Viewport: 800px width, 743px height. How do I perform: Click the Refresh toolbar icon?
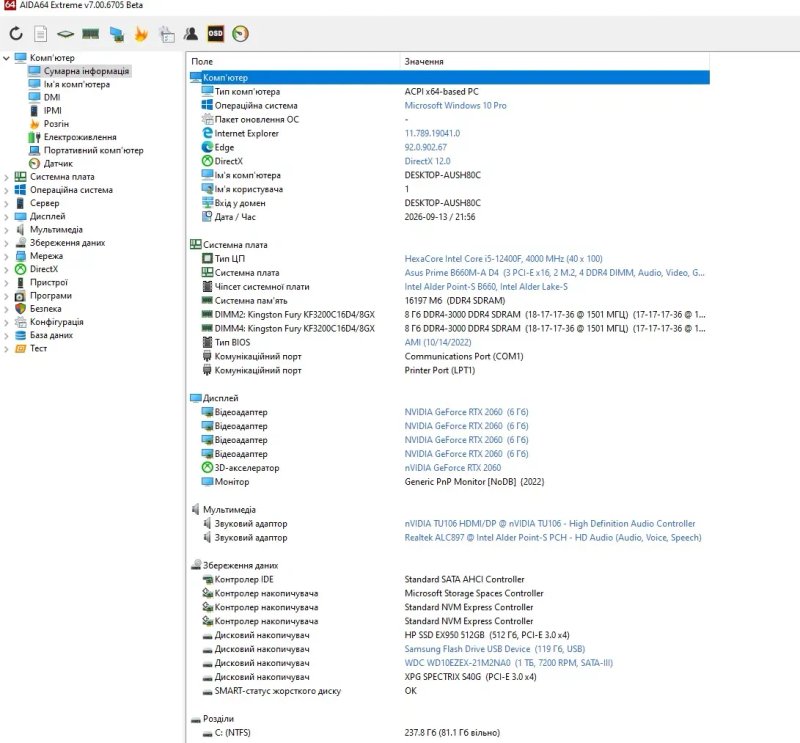[16, 34]
